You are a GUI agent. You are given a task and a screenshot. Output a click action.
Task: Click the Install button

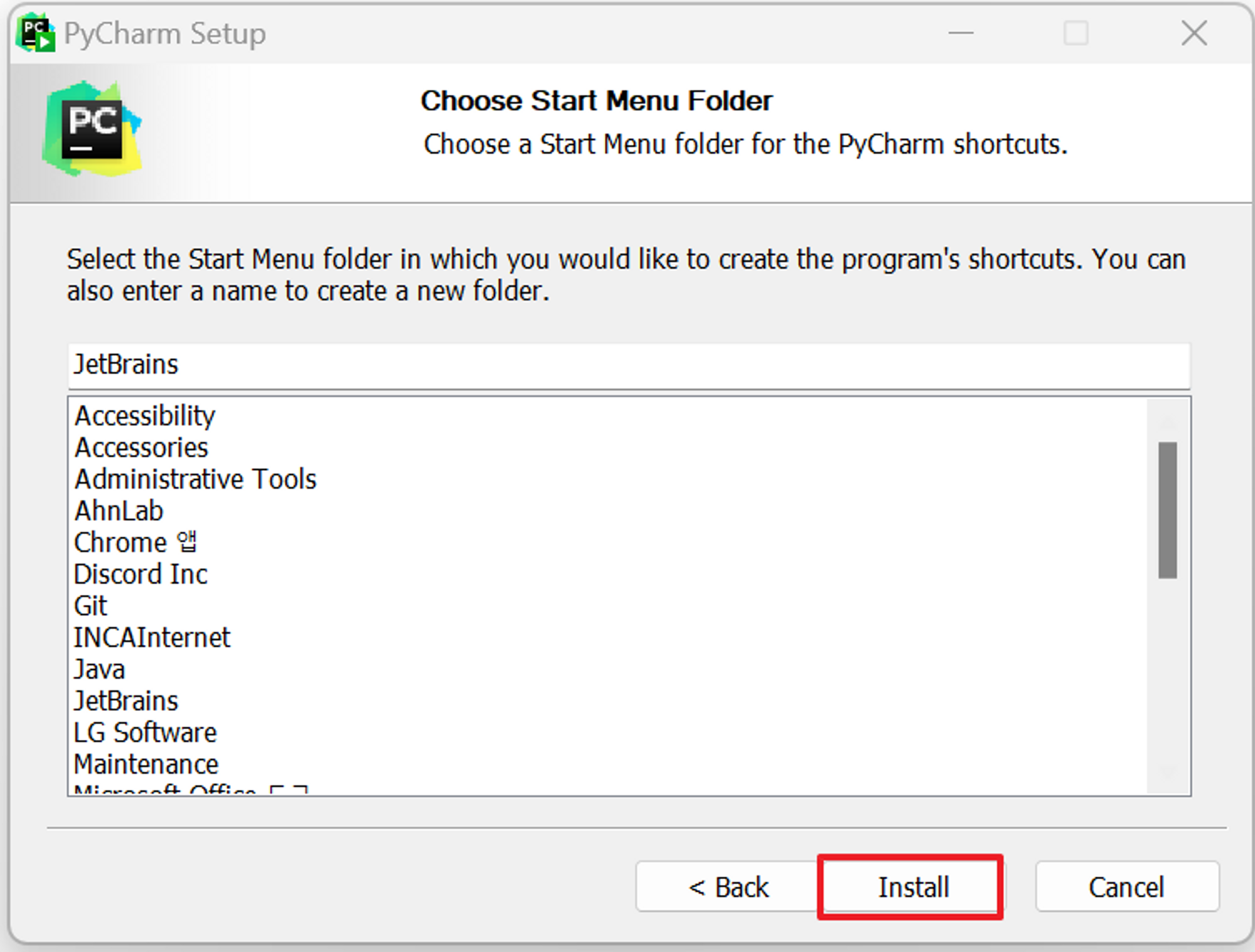click(913, 887)
